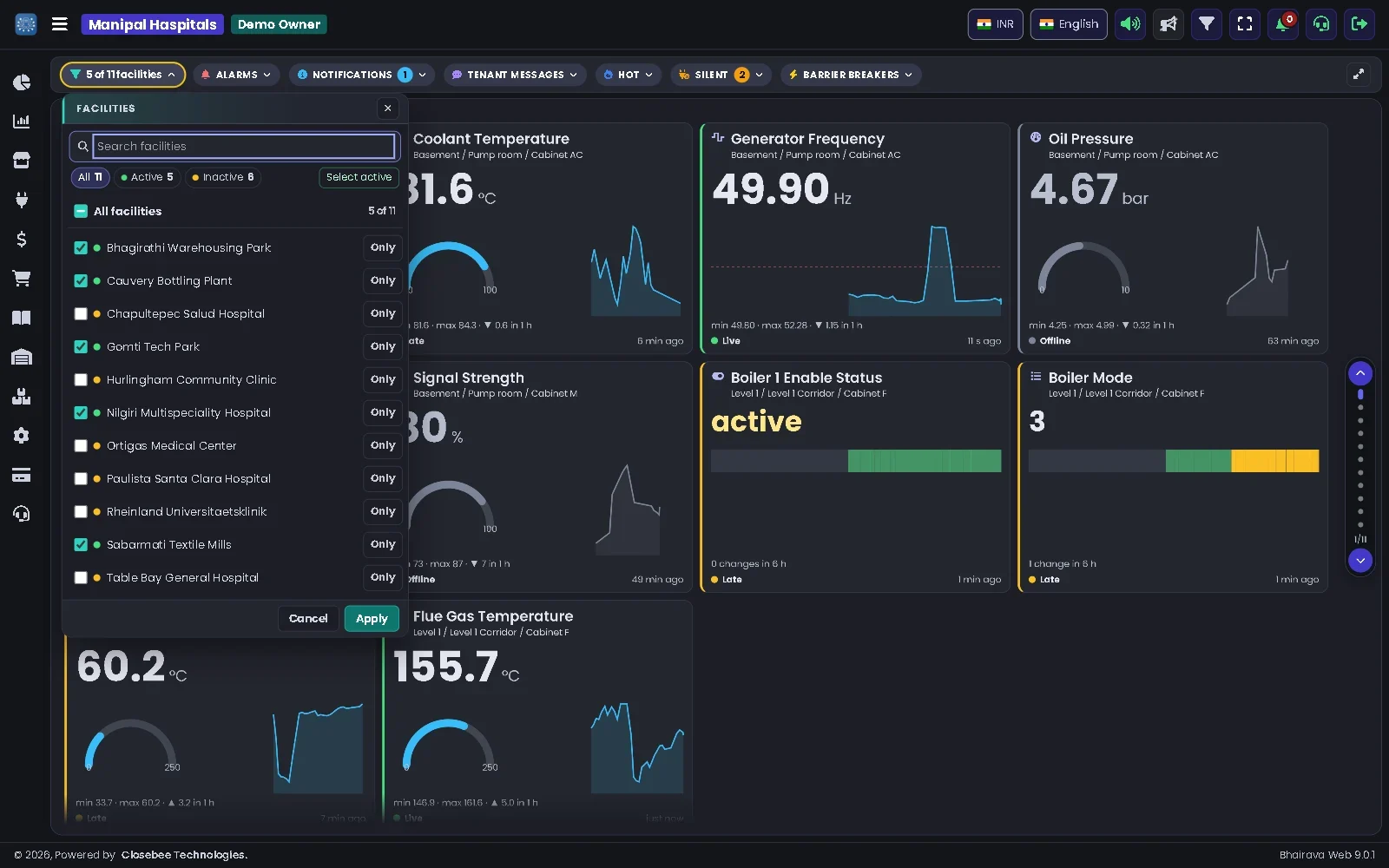Select the Inactive 6 filter tab
The height and width of the screenshot is (868, 1389).
click(x=223, y=177)
